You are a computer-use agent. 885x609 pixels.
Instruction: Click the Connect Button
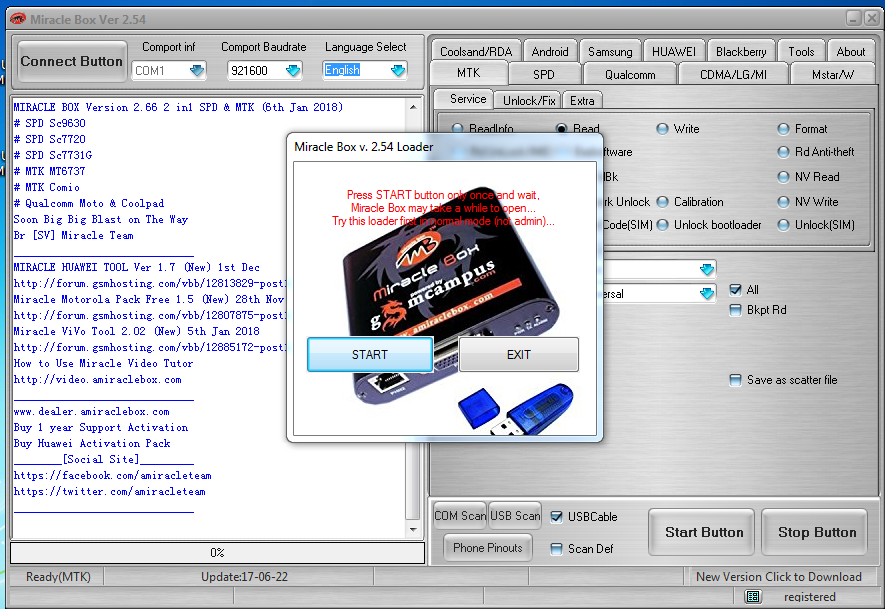coord(72,62)
